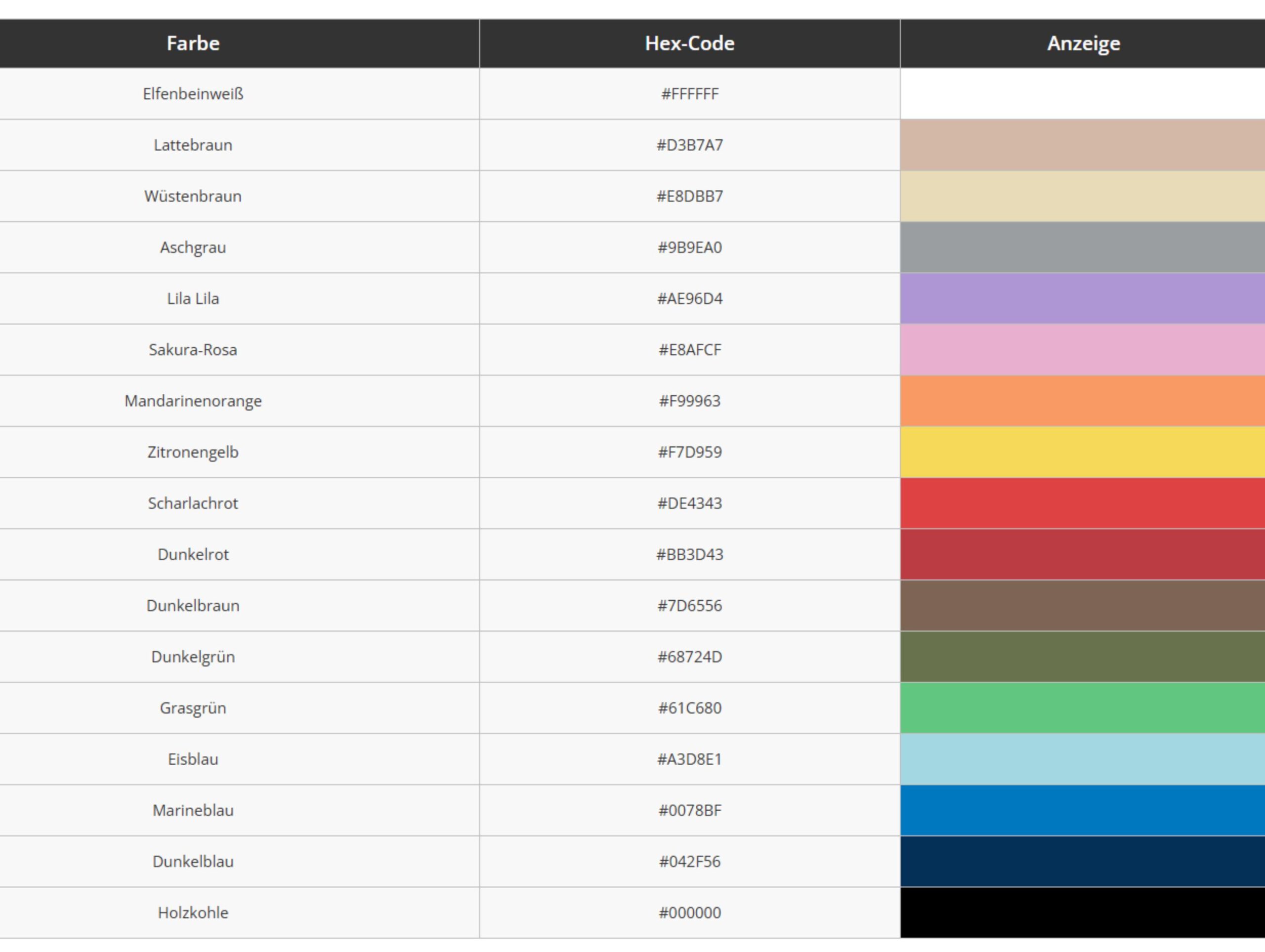Click the Elfenbeinweiß color name
Viewport: 1265px width, 952px height.
tap(193, 94)
